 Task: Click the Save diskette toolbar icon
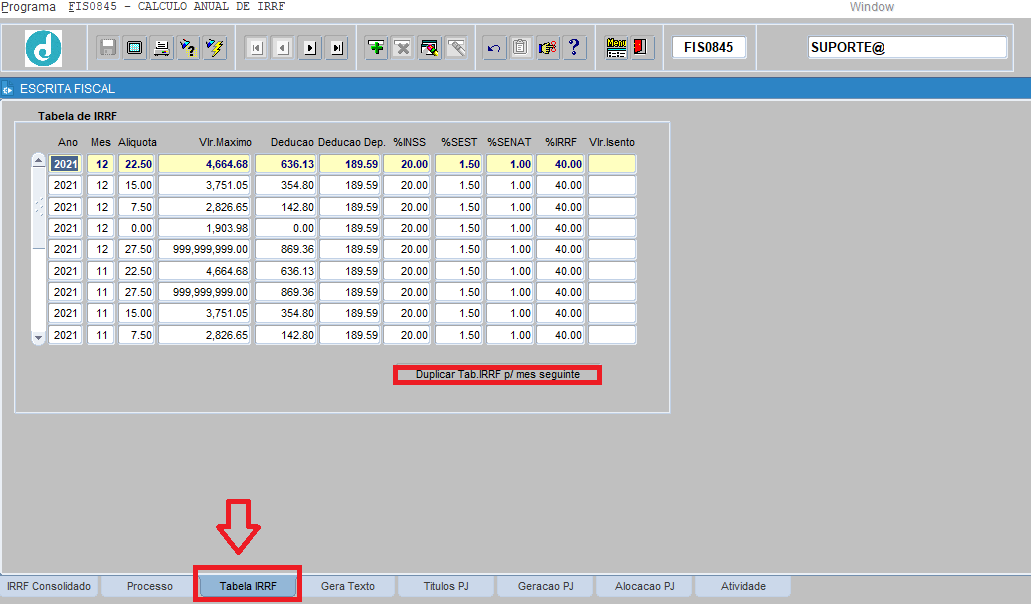[x=108, y=48]
